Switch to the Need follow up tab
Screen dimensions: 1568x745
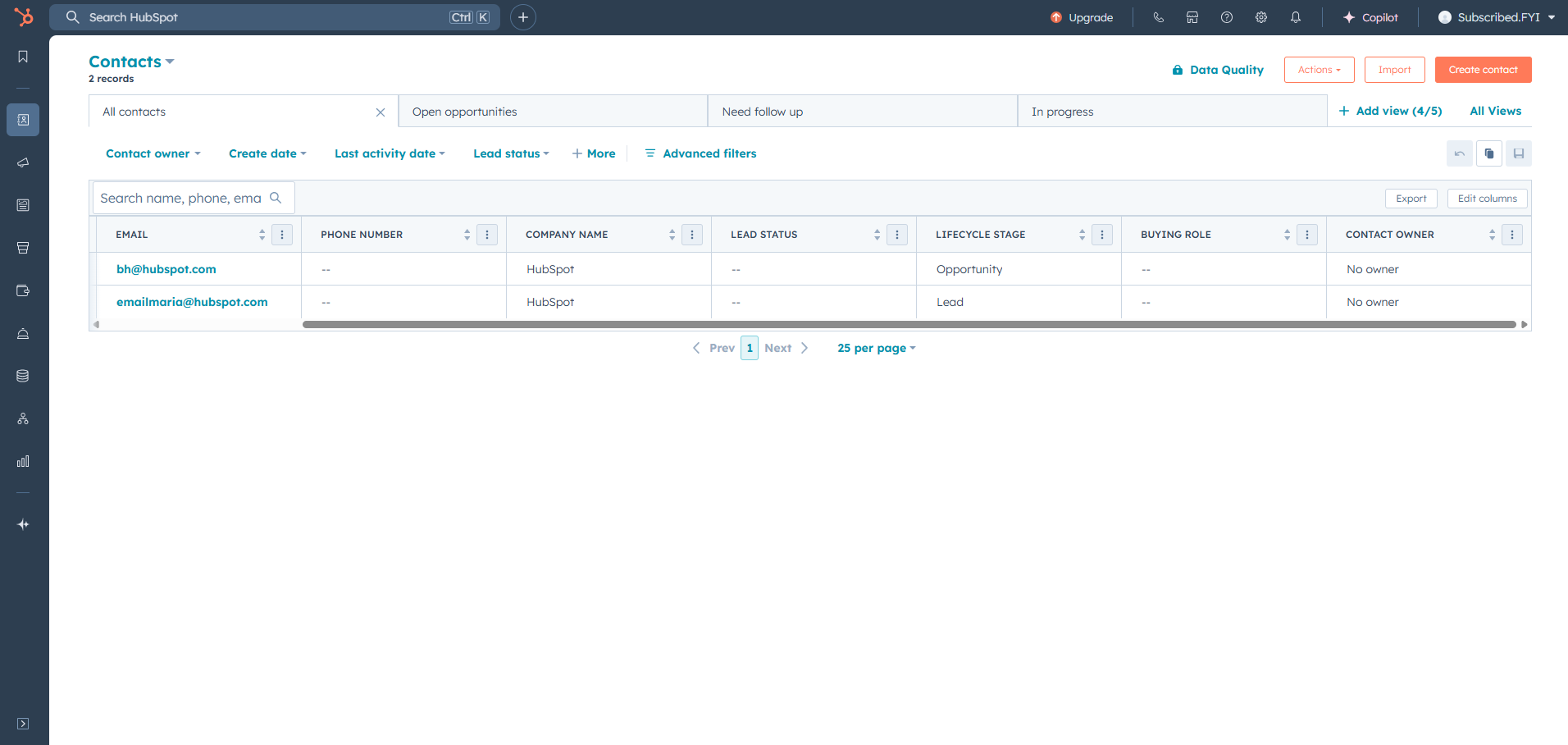(x=863, y=112)
